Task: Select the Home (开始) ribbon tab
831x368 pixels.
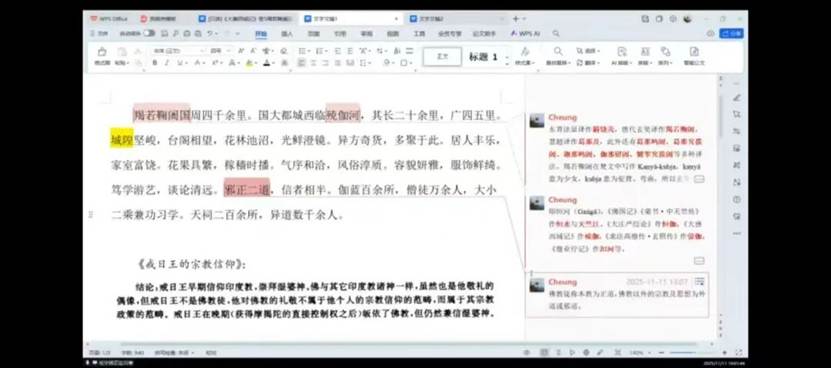Action: 261,33
